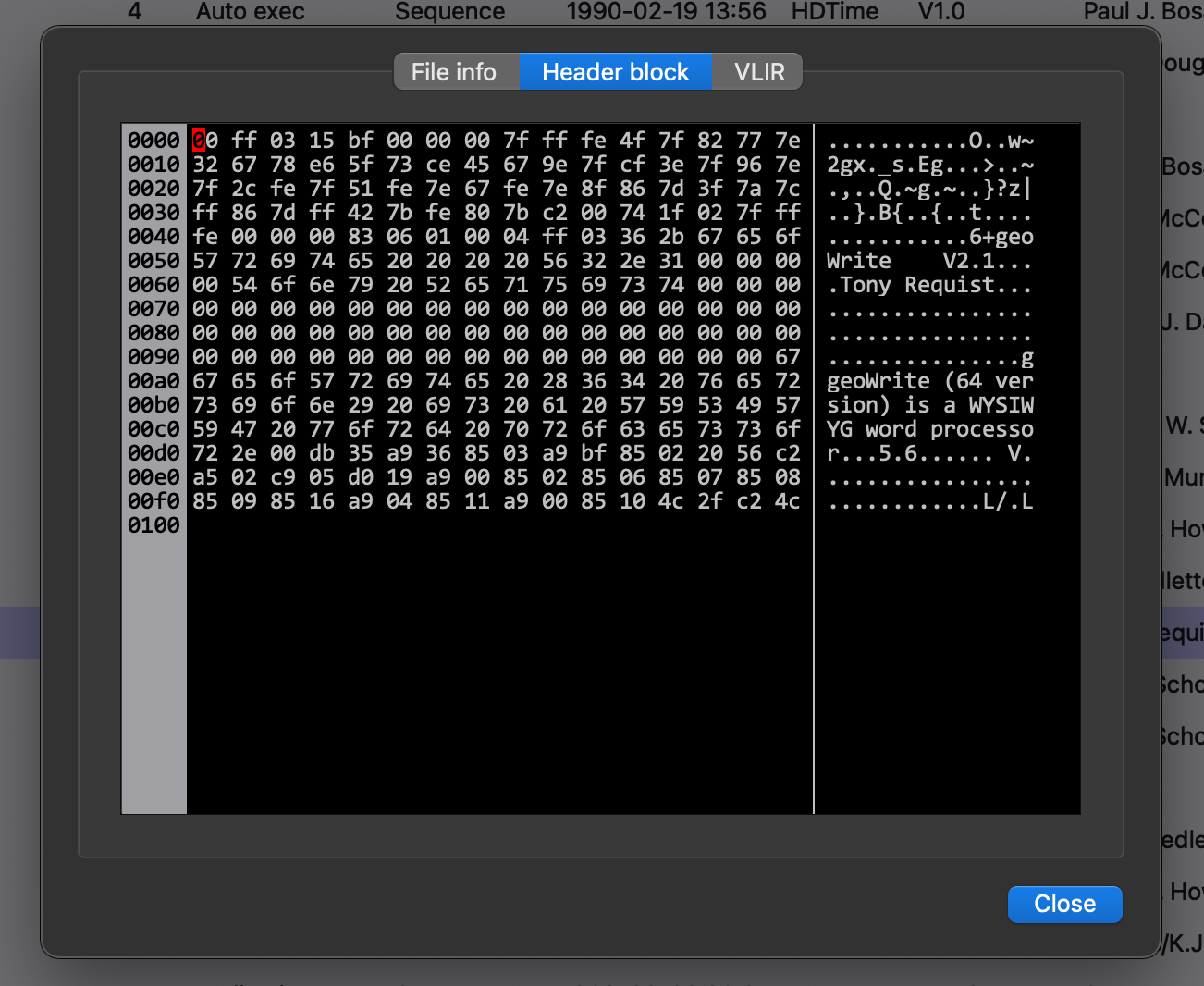Click ASCII text '...........6+geo'
The height and width of the screenshot is (986, 1204).
pos(930,237)
